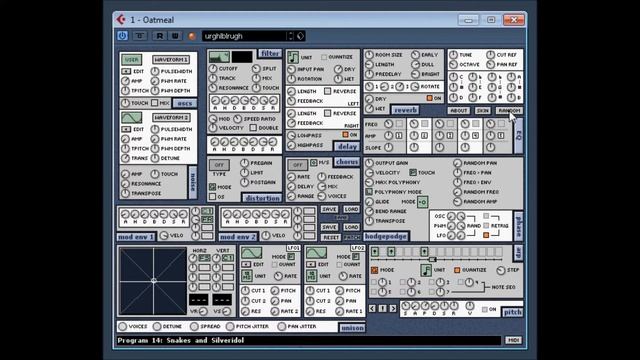640x360 pixels.
Task: Click the diamond preset browser icon
Action: point(300,36)
